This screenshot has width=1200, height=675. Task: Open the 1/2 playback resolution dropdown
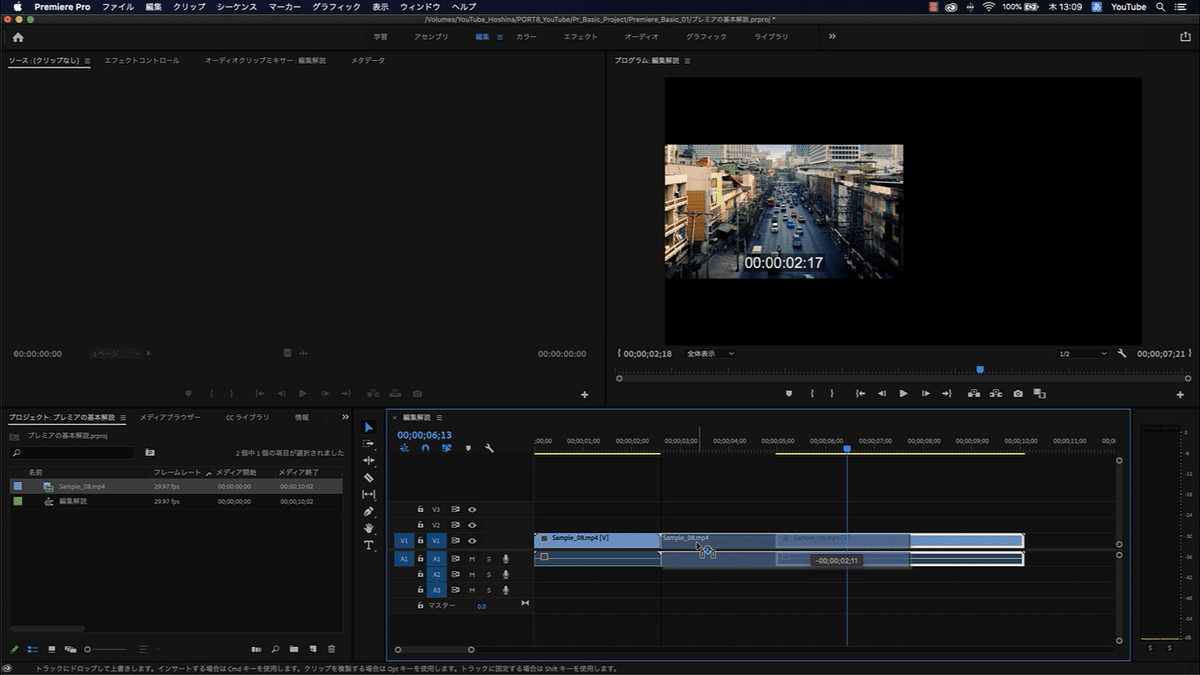(1083, 354)
